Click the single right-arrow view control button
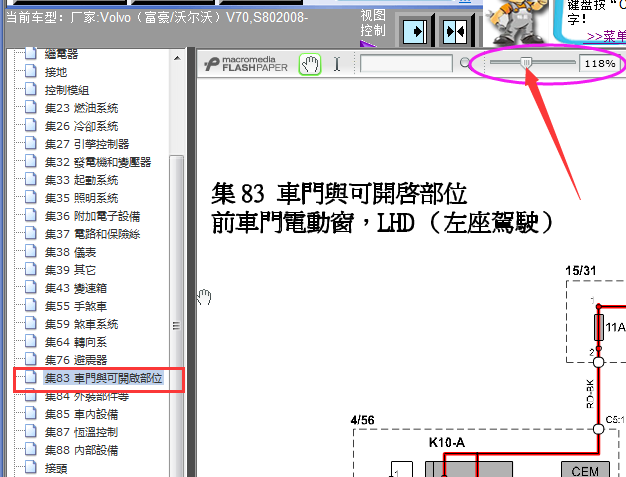626x477 pixels. (415, 32)
